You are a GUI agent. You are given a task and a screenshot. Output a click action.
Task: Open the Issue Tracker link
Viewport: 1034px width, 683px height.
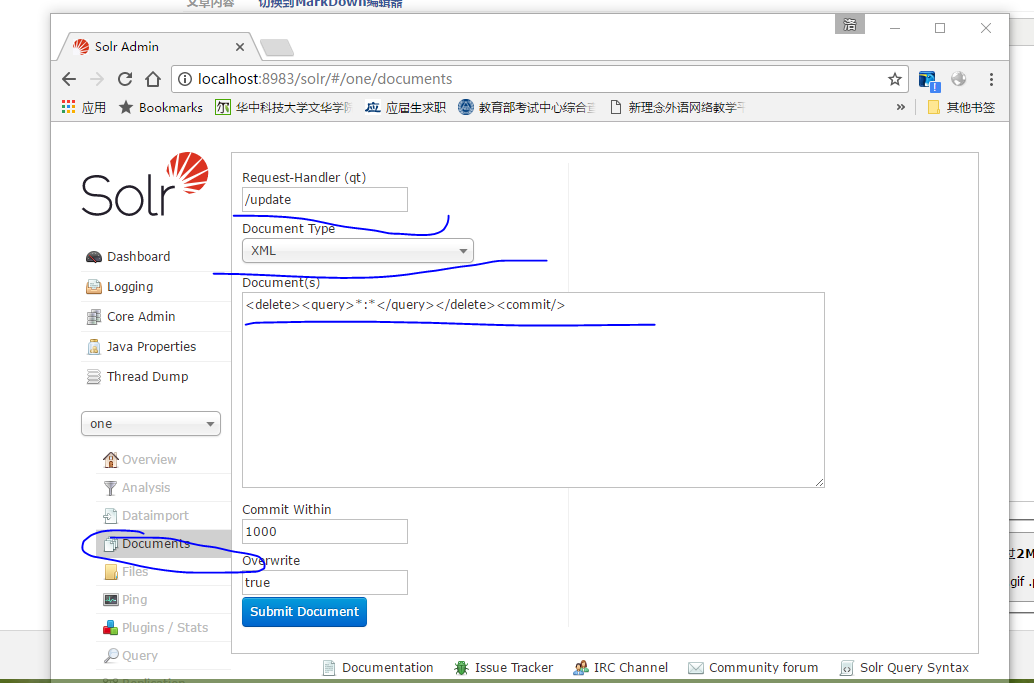point(514,668)
